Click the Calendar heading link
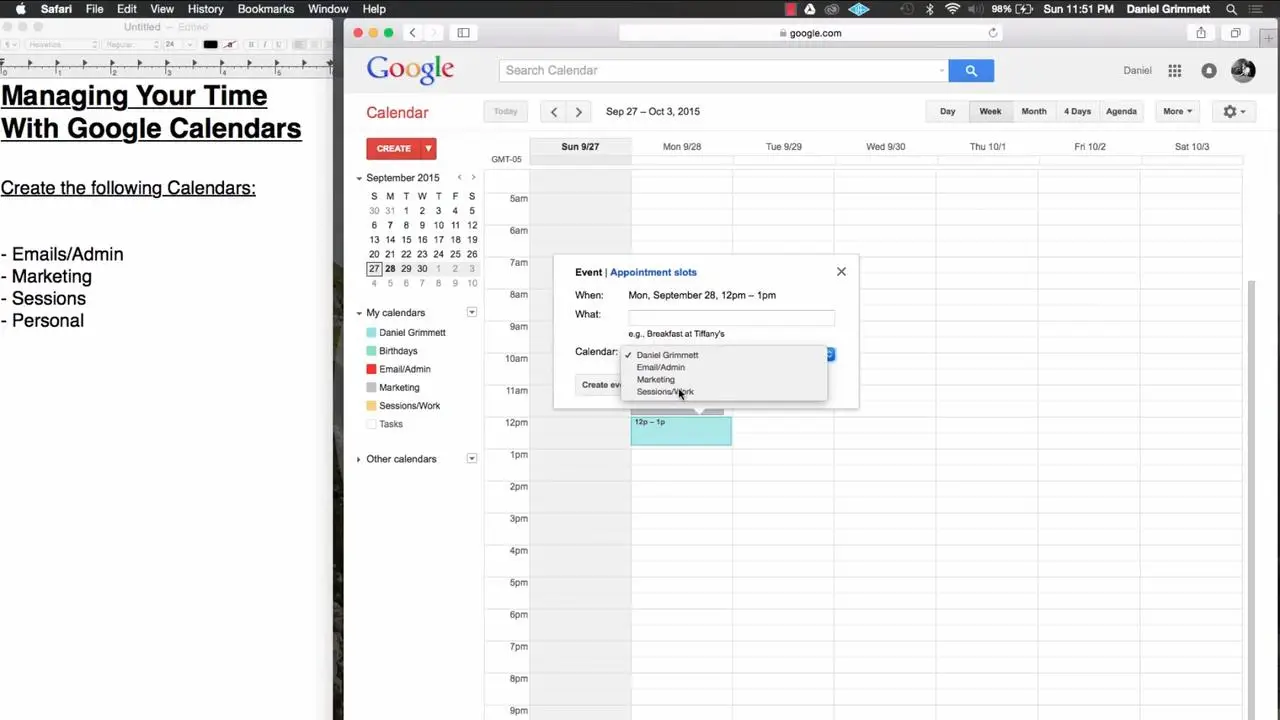The height and width of the screenshot is (720, 1280). point(397,113)
